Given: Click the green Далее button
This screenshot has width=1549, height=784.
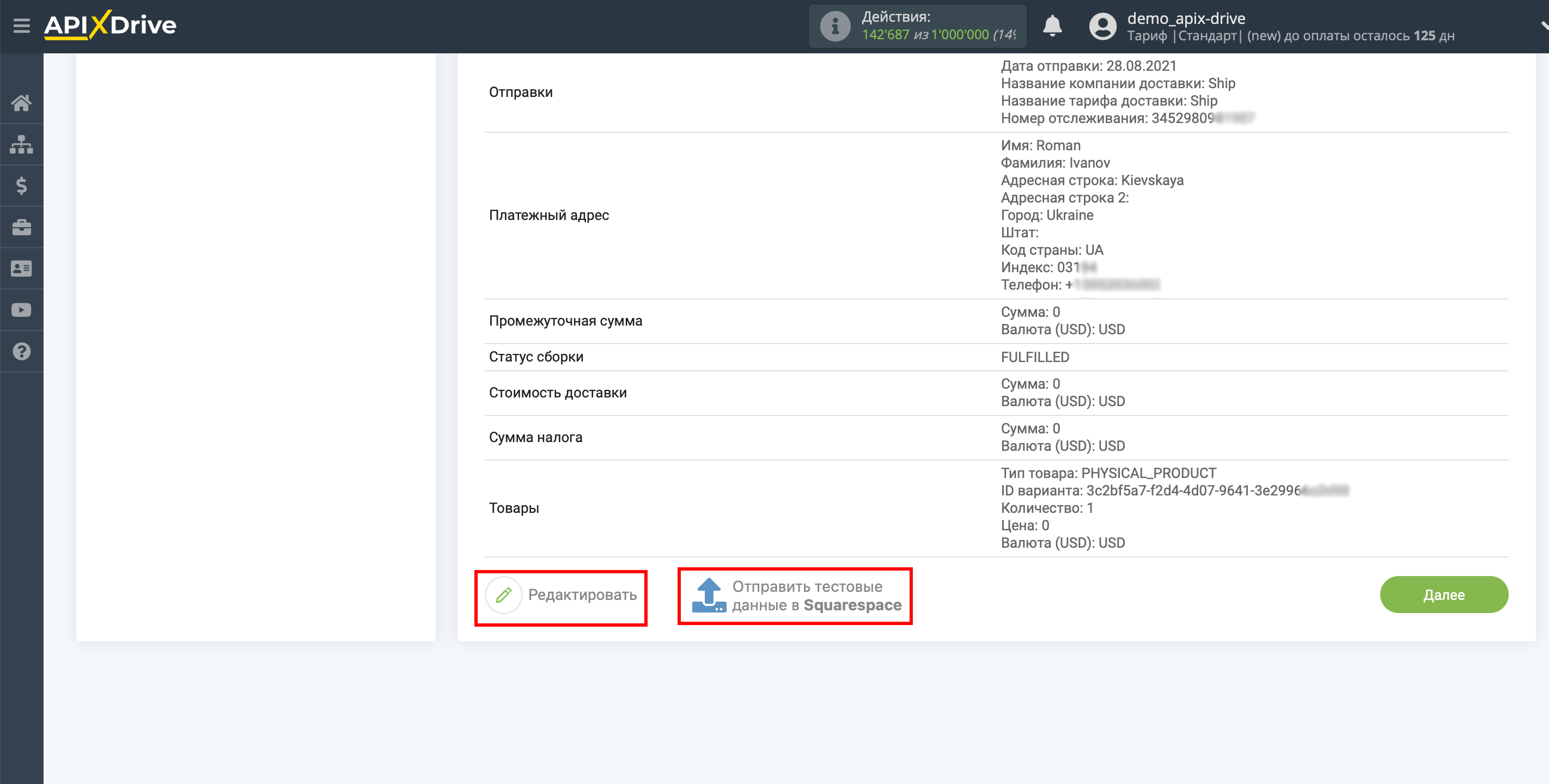Looking at the screenshot, I should coord(1444,595).
